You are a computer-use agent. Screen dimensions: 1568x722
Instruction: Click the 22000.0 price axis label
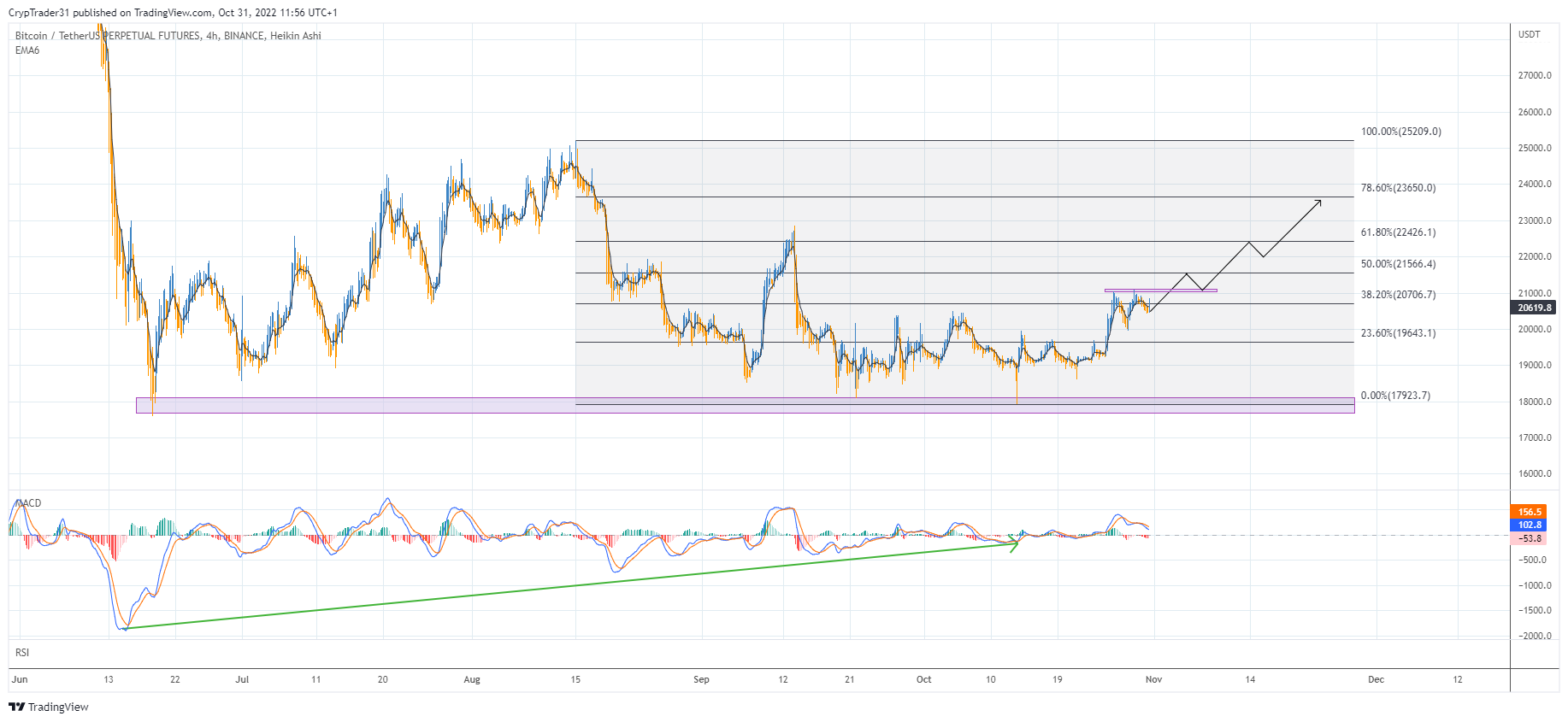point(1535,256)
